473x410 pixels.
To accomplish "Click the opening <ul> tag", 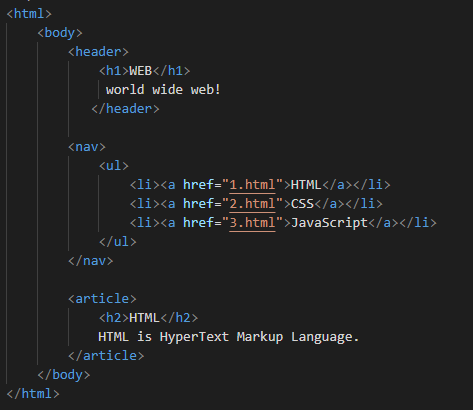I will coord(114,166).
